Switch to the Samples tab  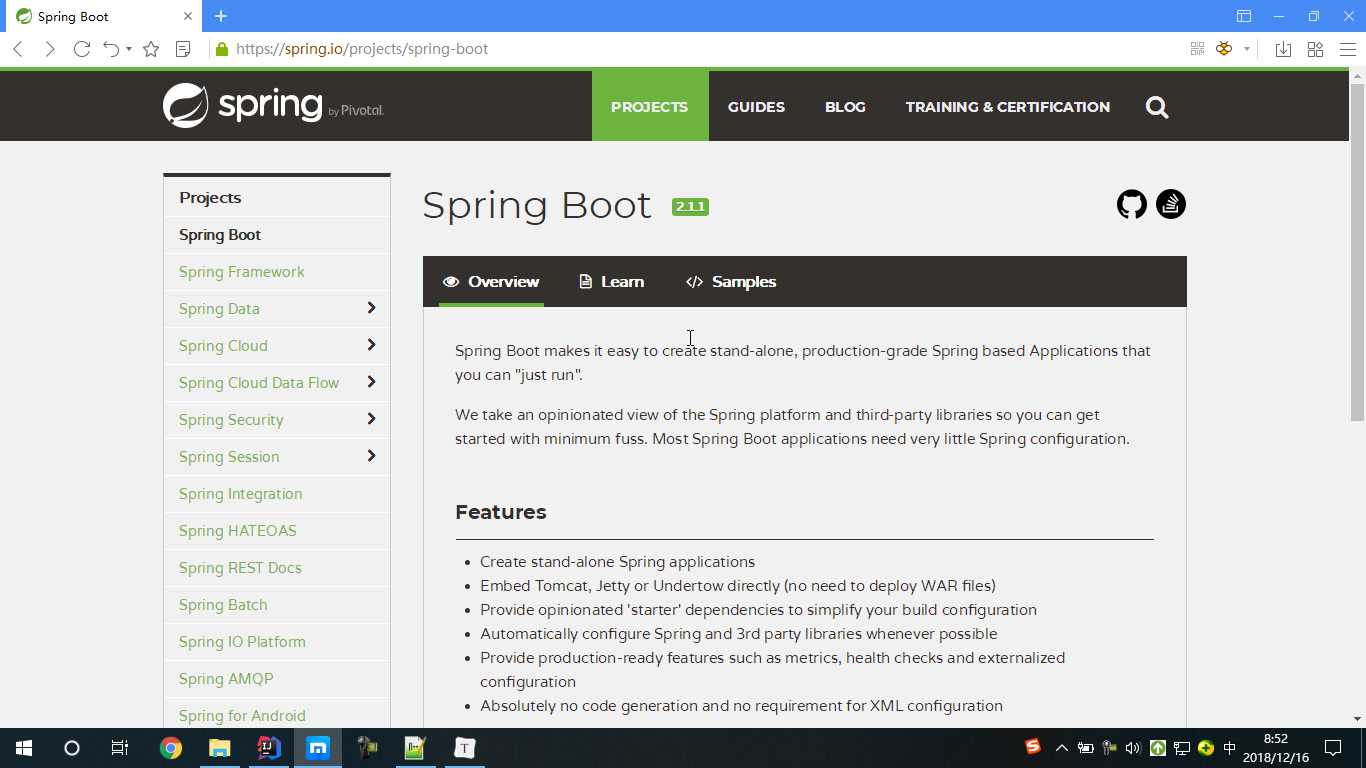click(x=731, y=282)
